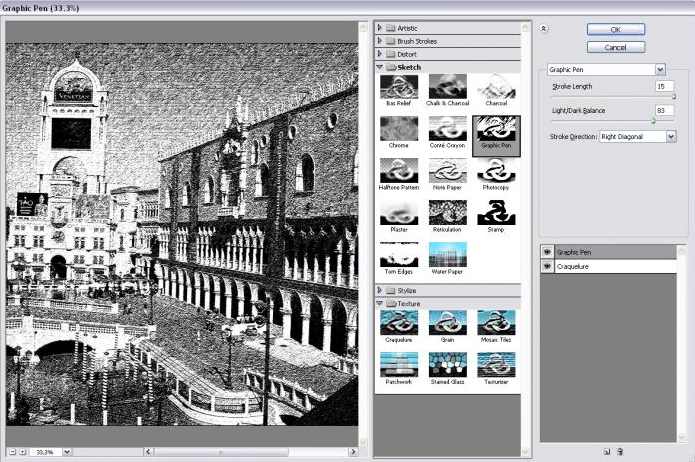Select the Photocopy filter thumbnail

coord(496,171)
